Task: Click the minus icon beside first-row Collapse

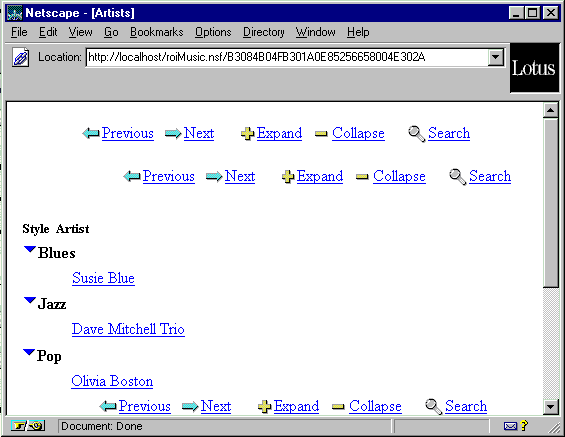Action: coord(321,134)
